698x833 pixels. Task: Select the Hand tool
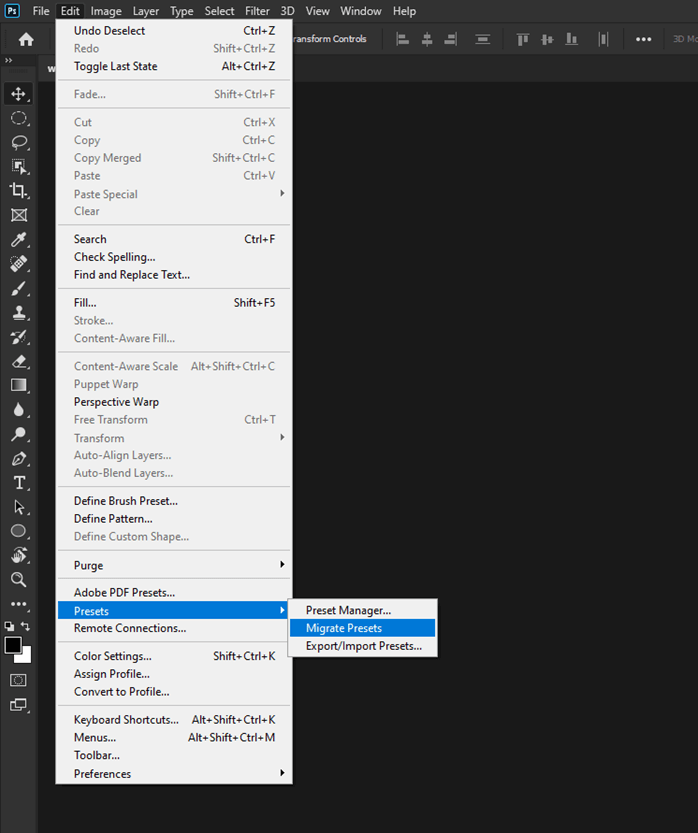(19, 555)
